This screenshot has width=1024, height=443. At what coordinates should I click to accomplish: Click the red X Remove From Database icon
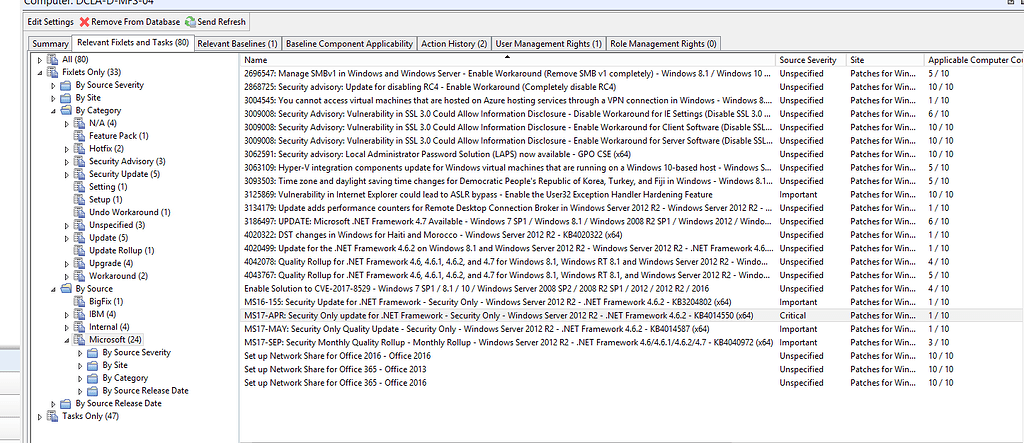pos(84,22)
